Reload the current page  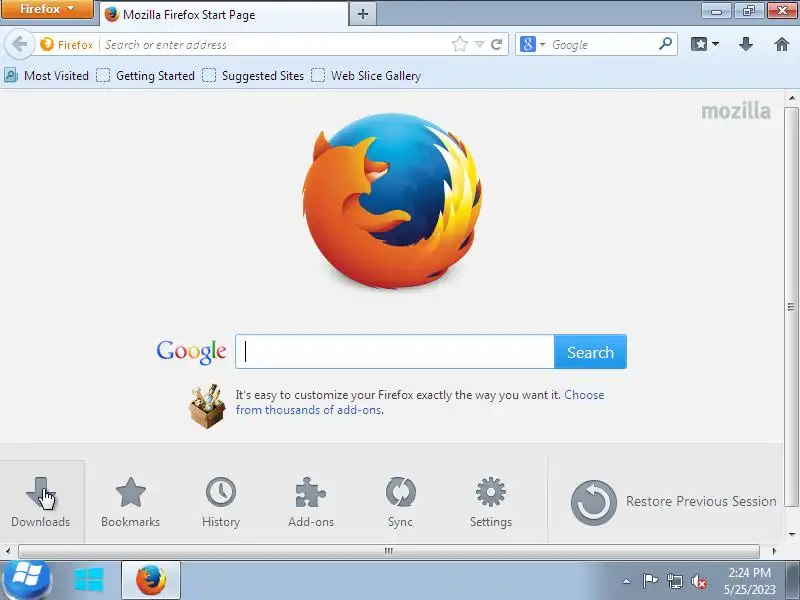coord(496,45)
